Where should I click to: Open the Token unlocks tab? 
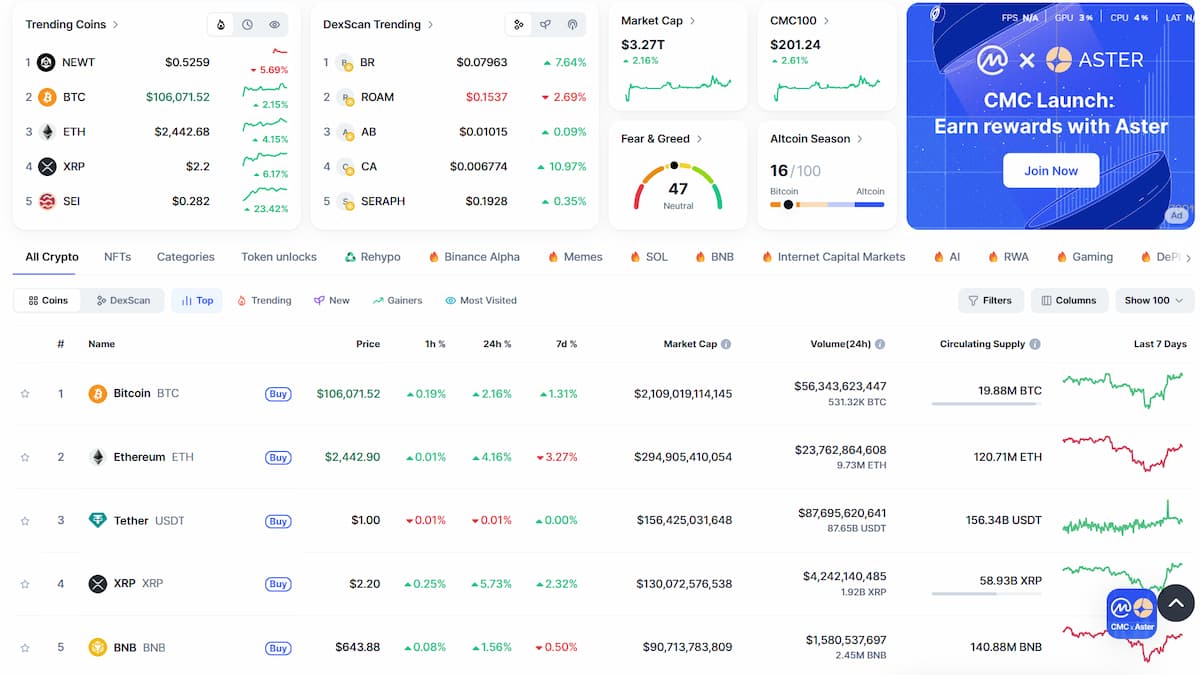[x=279, y=257]
